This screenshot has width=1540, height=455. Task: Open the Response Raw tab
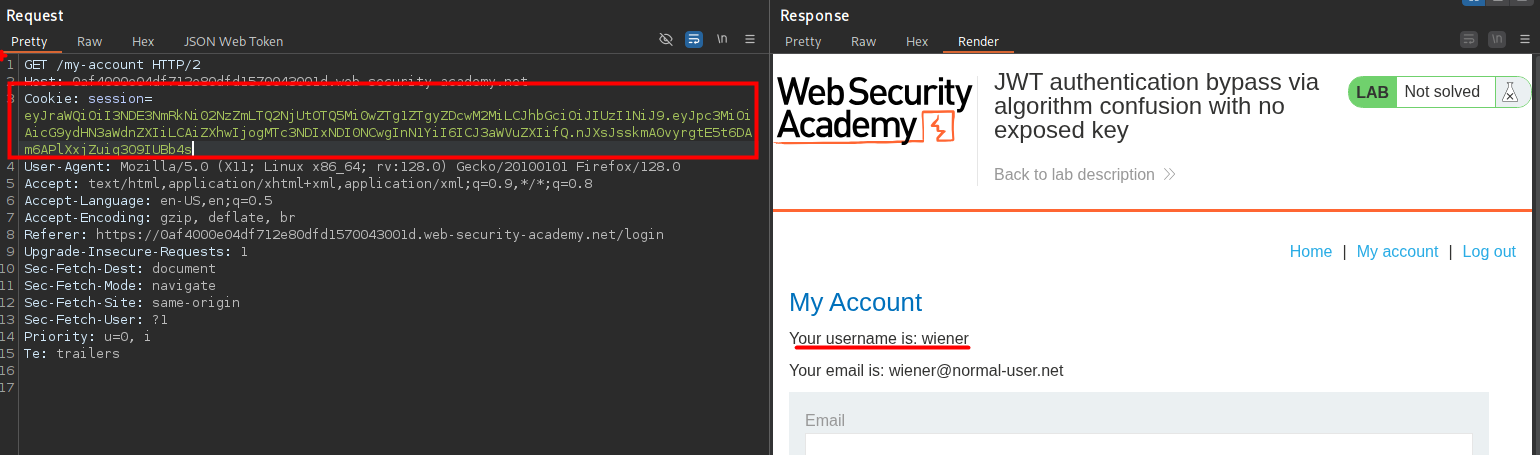pyautogui.click(x=863, y=41)
